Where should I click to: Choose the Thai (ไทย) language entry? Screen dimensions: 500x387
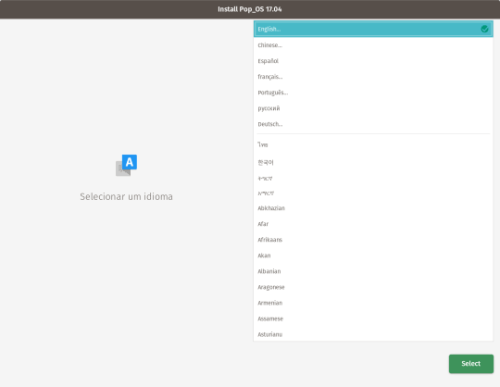373,145
